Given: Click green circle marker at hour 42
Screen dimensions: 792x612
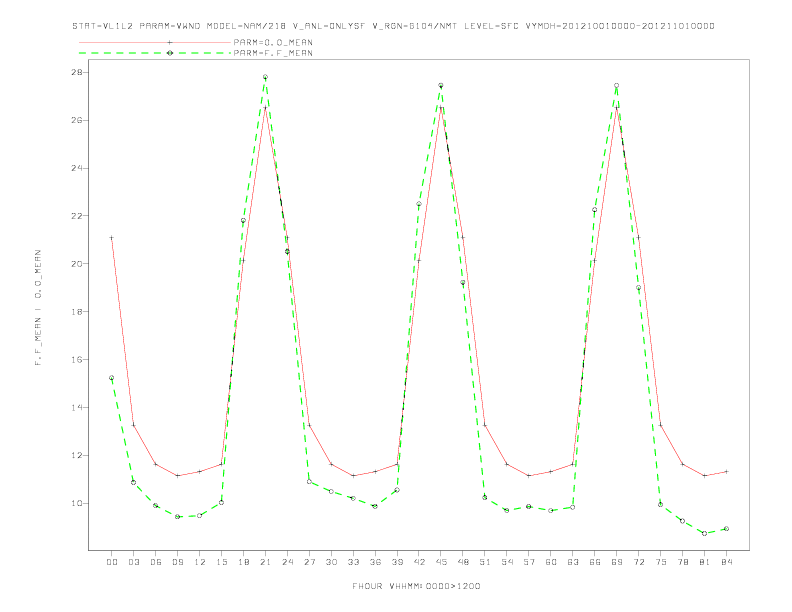Looking at the screenshot, I should tap(419, 204).
